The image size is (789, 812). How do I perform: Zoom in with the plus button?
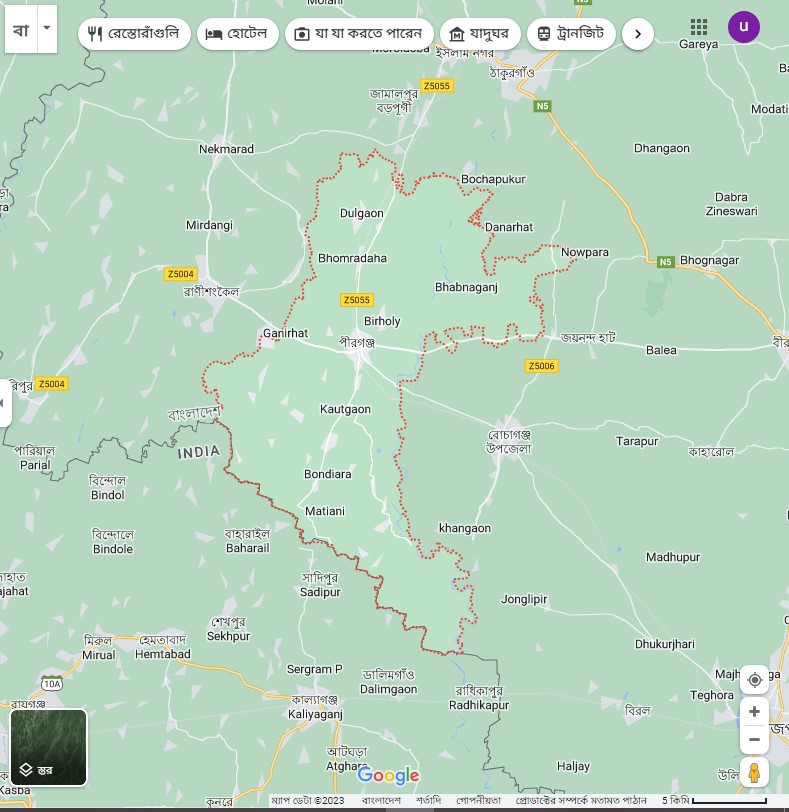[754, 712]
